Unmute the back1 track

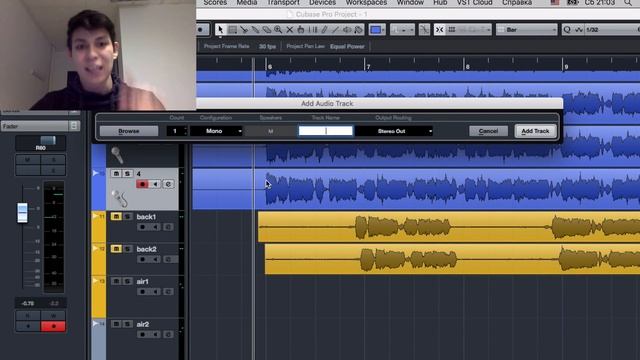point(116,216)
